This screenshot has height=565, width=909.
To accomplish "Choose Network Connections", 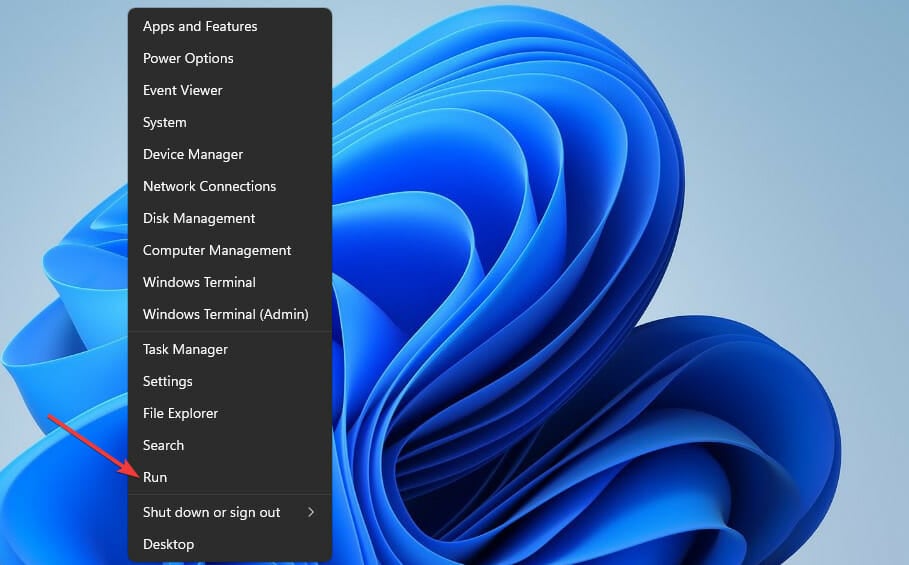I will coord(230,186).
